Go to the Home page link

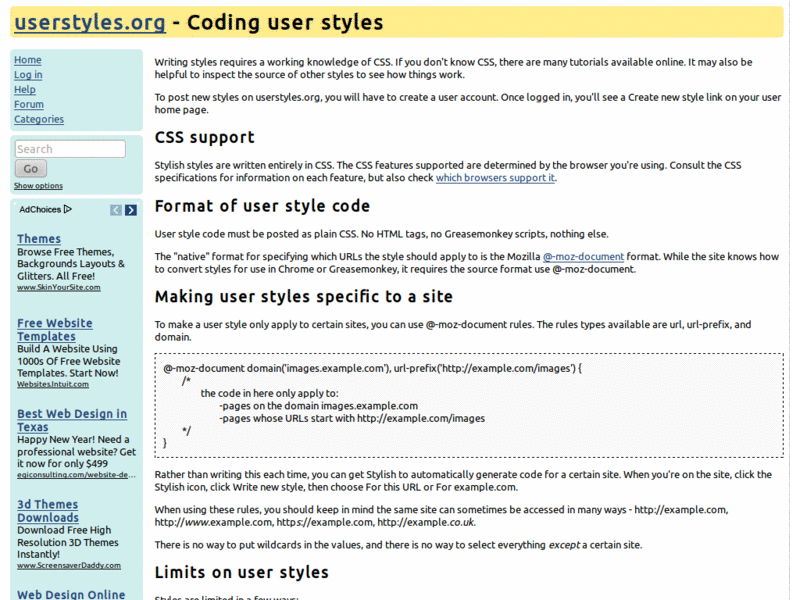(28, 60)
